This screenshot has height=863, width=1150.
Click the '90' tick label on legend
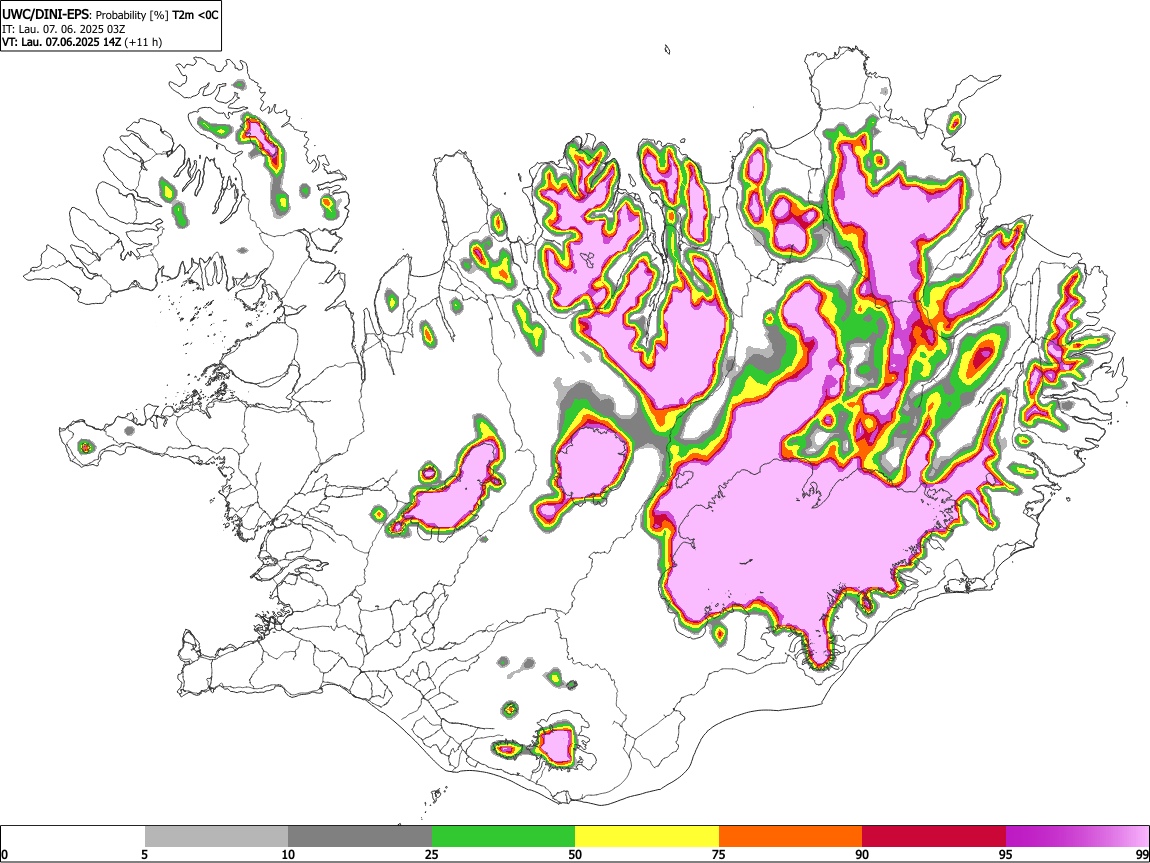point(862,854)
